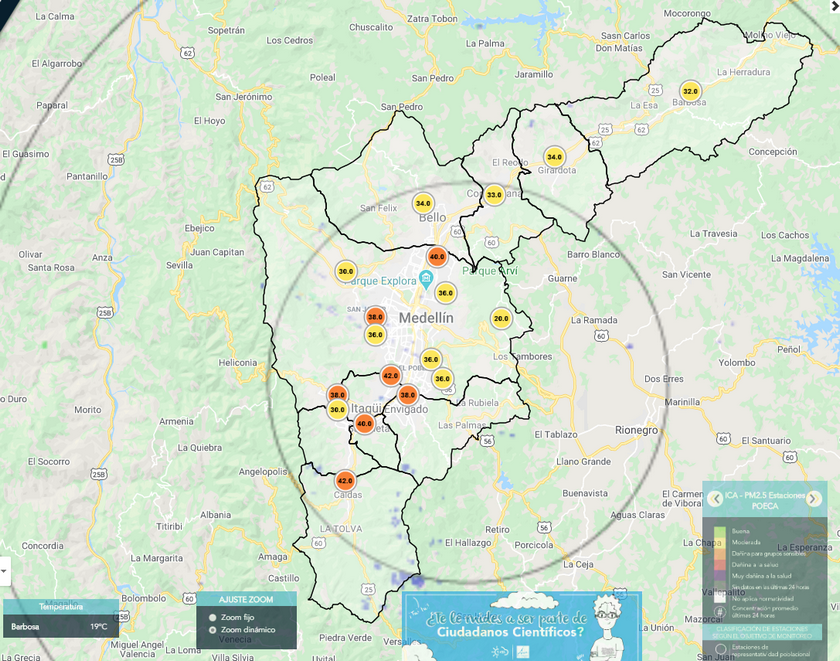Open the Caldas station marker showing 42.0
The image size is (840, 661).
(x=345, y=481)
